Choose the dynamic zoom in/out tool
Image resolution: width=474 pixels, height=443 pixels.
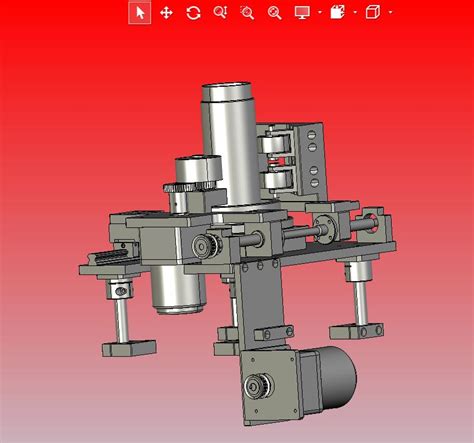pyautogui.click(x=220, y=13)
